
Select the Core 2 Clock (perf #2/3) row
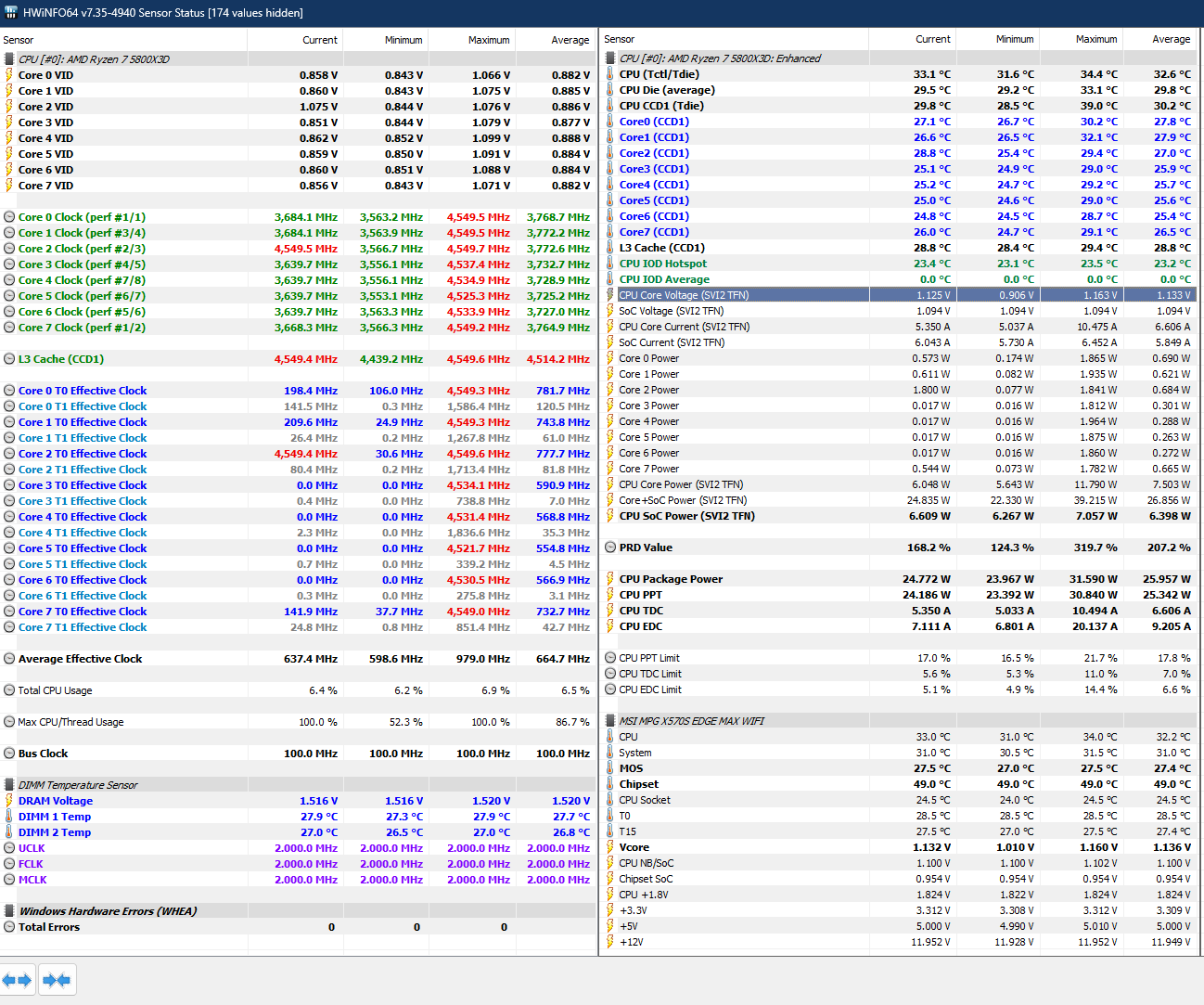[298, 249]
